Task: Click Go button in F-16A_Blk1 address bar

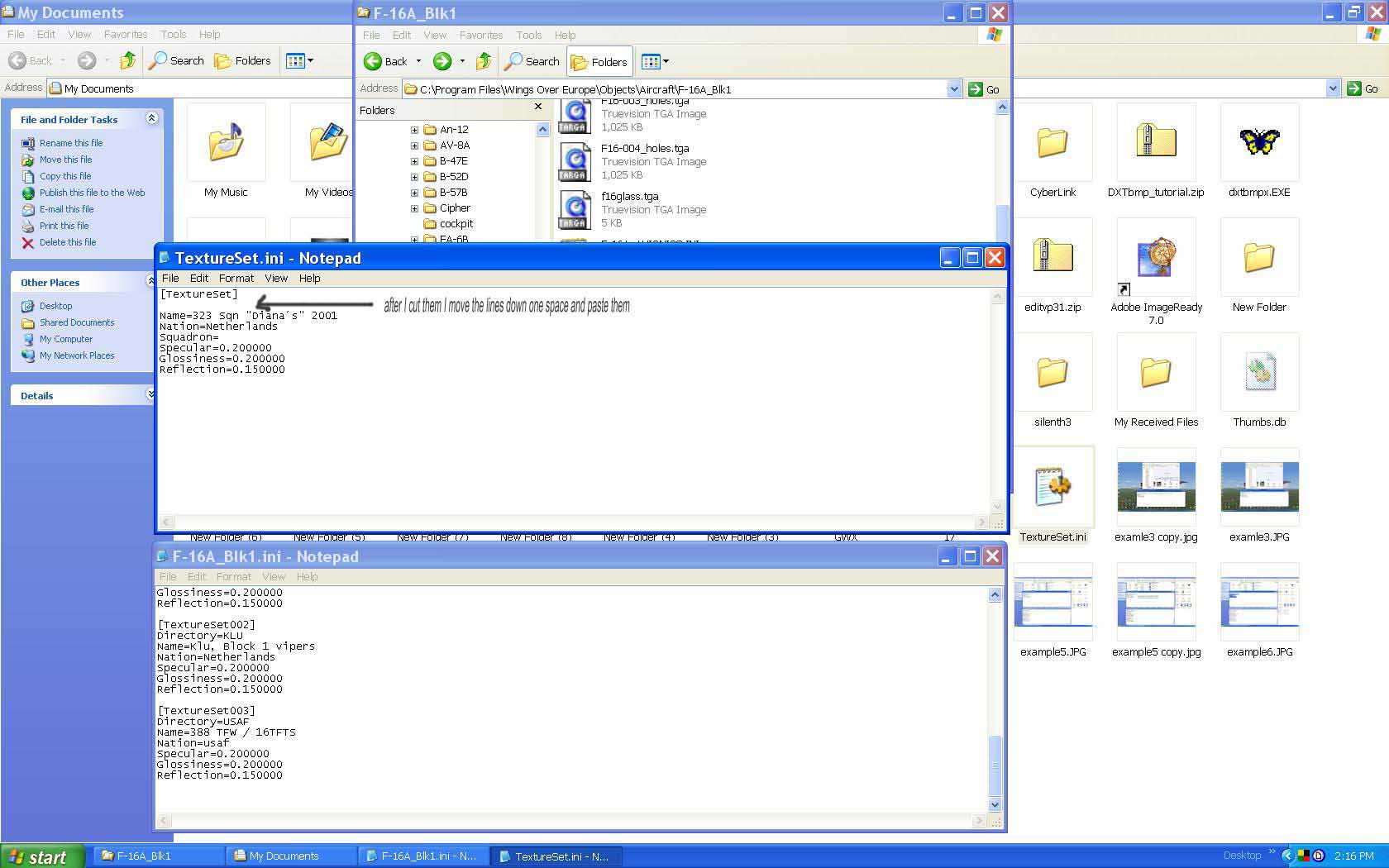Action: tap(985, 89)
